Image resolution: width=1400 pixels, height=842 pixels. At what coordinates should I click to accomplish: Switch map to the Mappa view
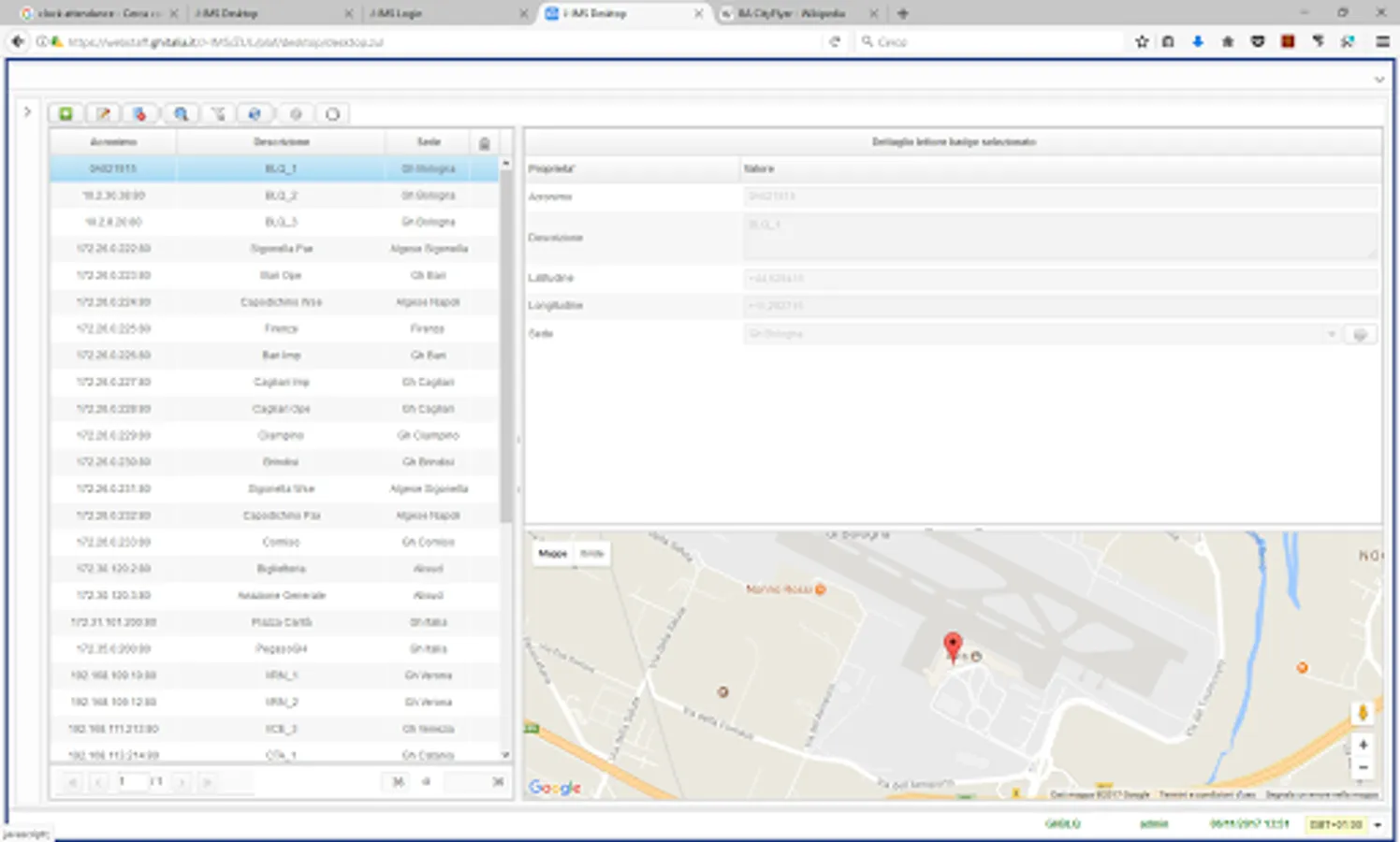coord(552,554)
